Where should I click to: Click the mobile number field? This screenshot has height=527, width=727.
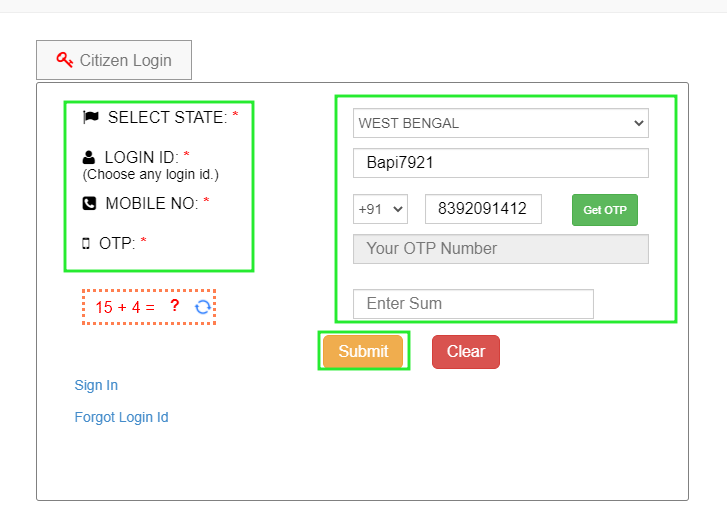pyautogui.click(x=483, y=209)
